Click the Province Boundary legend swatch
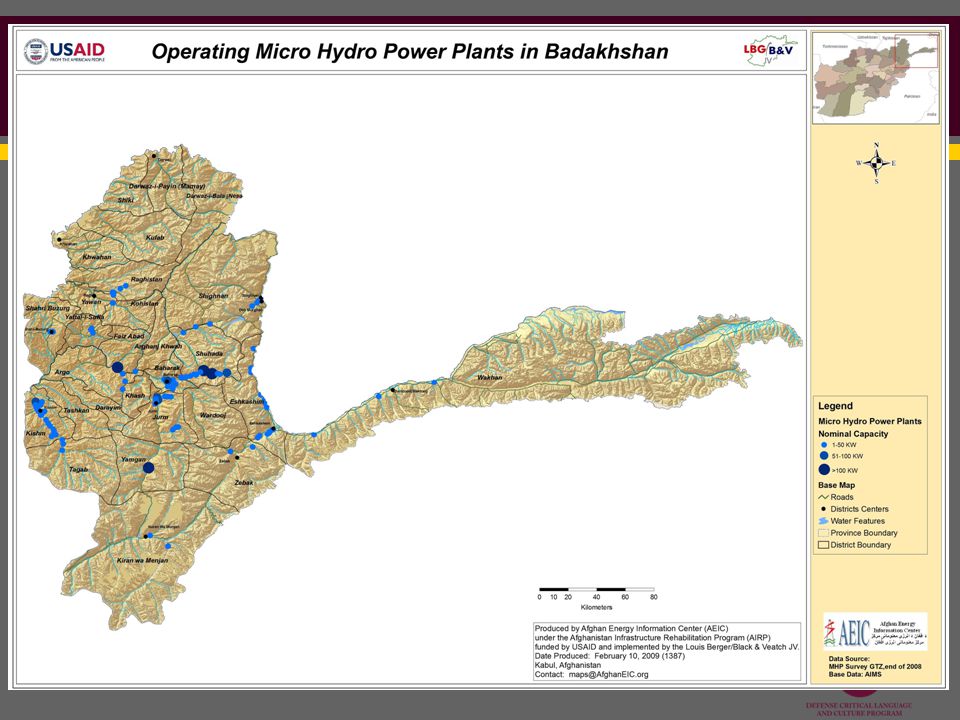The height and width of the screenshot is (720, 960). pyautogui.click(x=823, y=533)
